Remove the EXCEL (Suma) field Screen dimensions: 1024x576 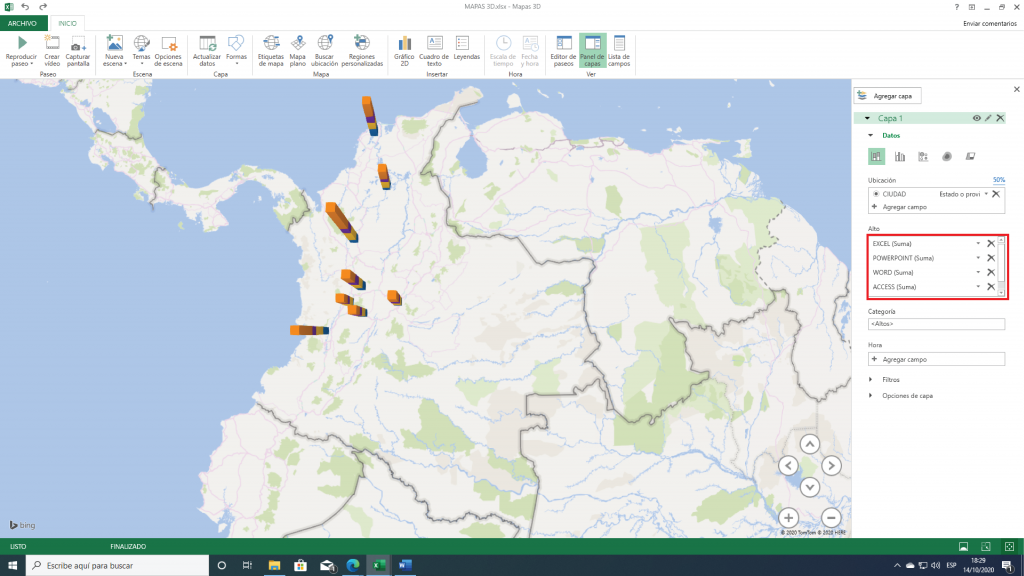tap(991, 244)
